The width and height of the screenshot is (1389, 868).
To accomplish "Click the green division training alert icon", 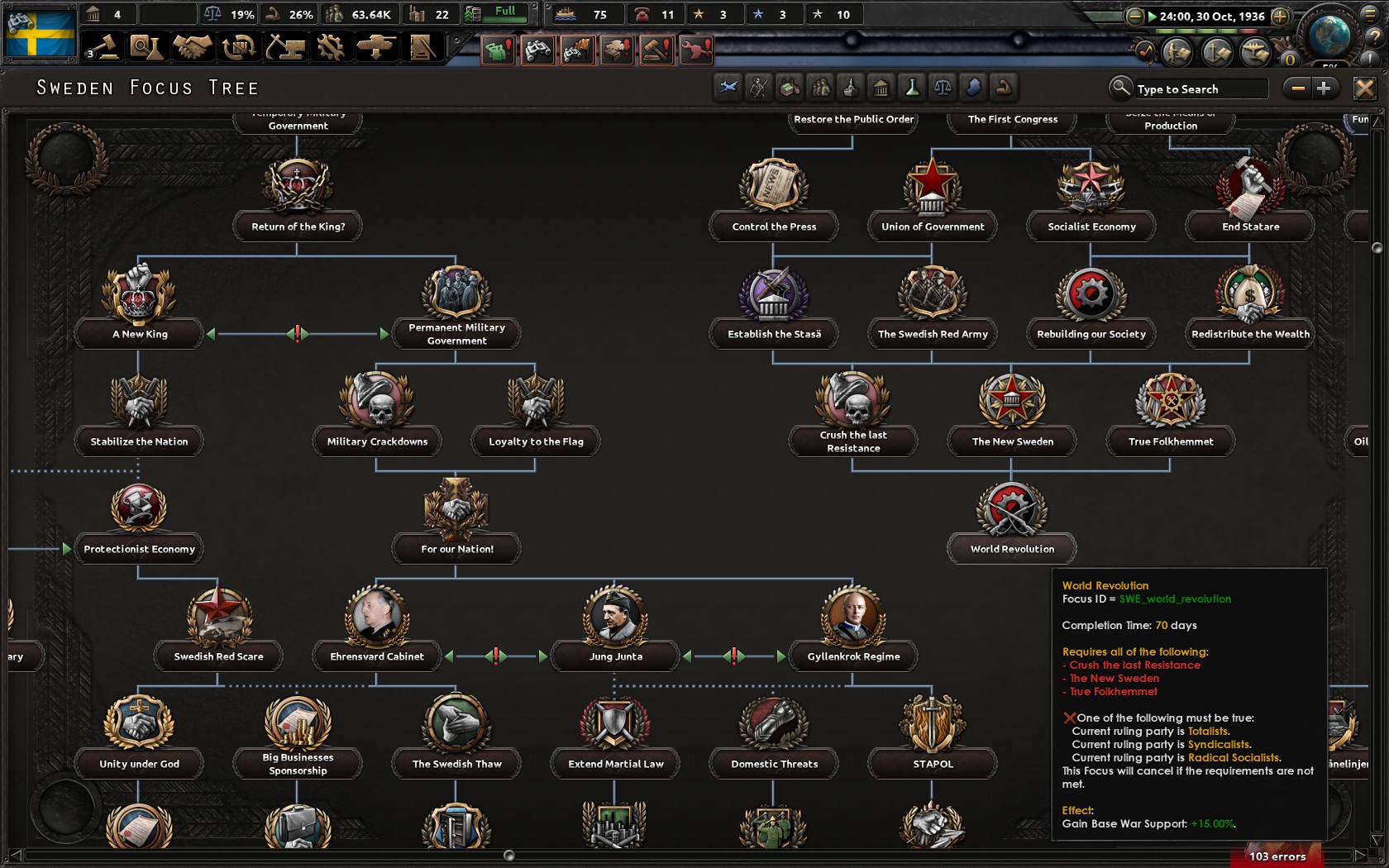I will 497,50.
